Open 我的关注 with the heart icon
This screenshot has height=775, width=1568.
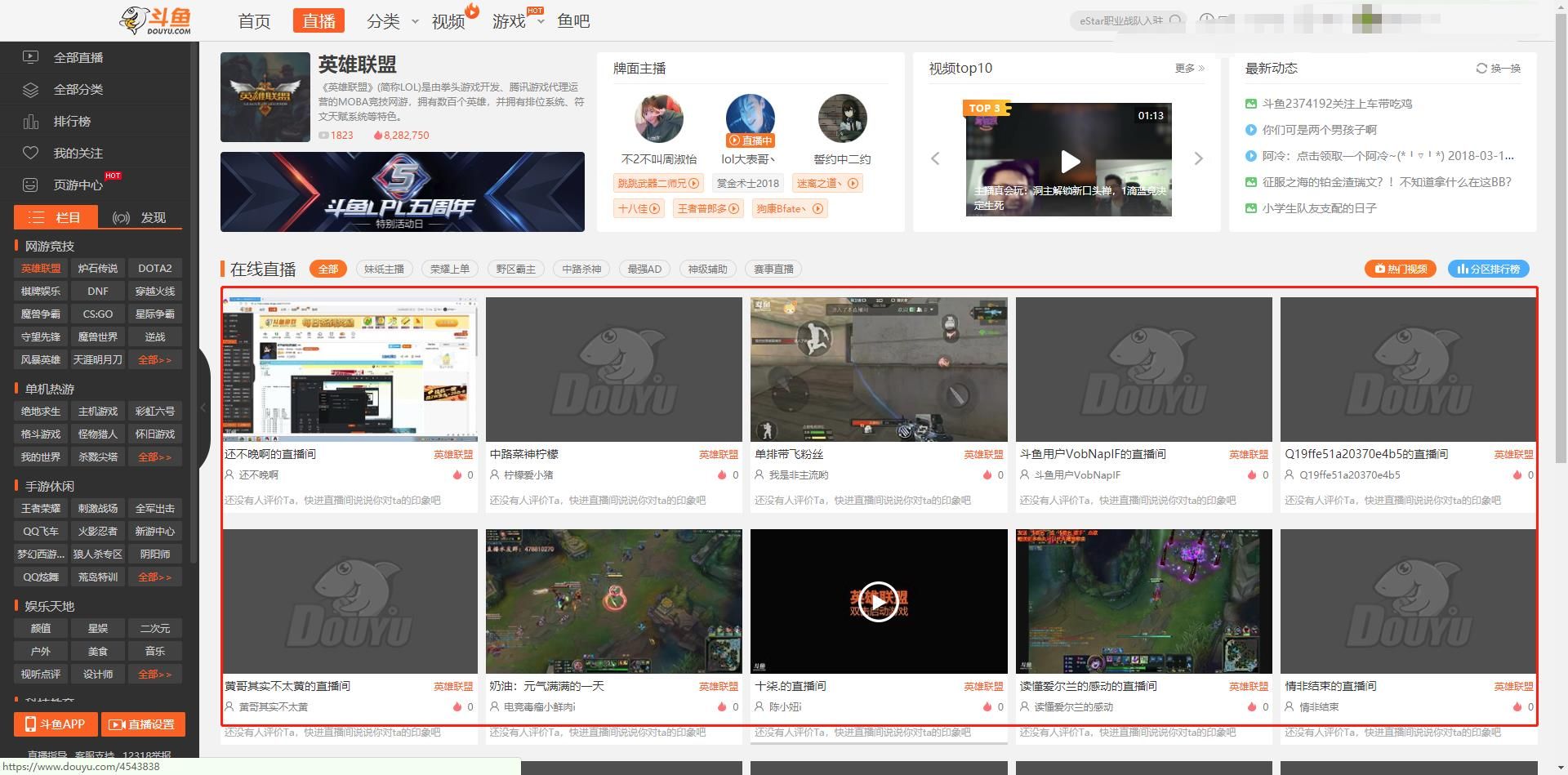(x=78, y=153)
